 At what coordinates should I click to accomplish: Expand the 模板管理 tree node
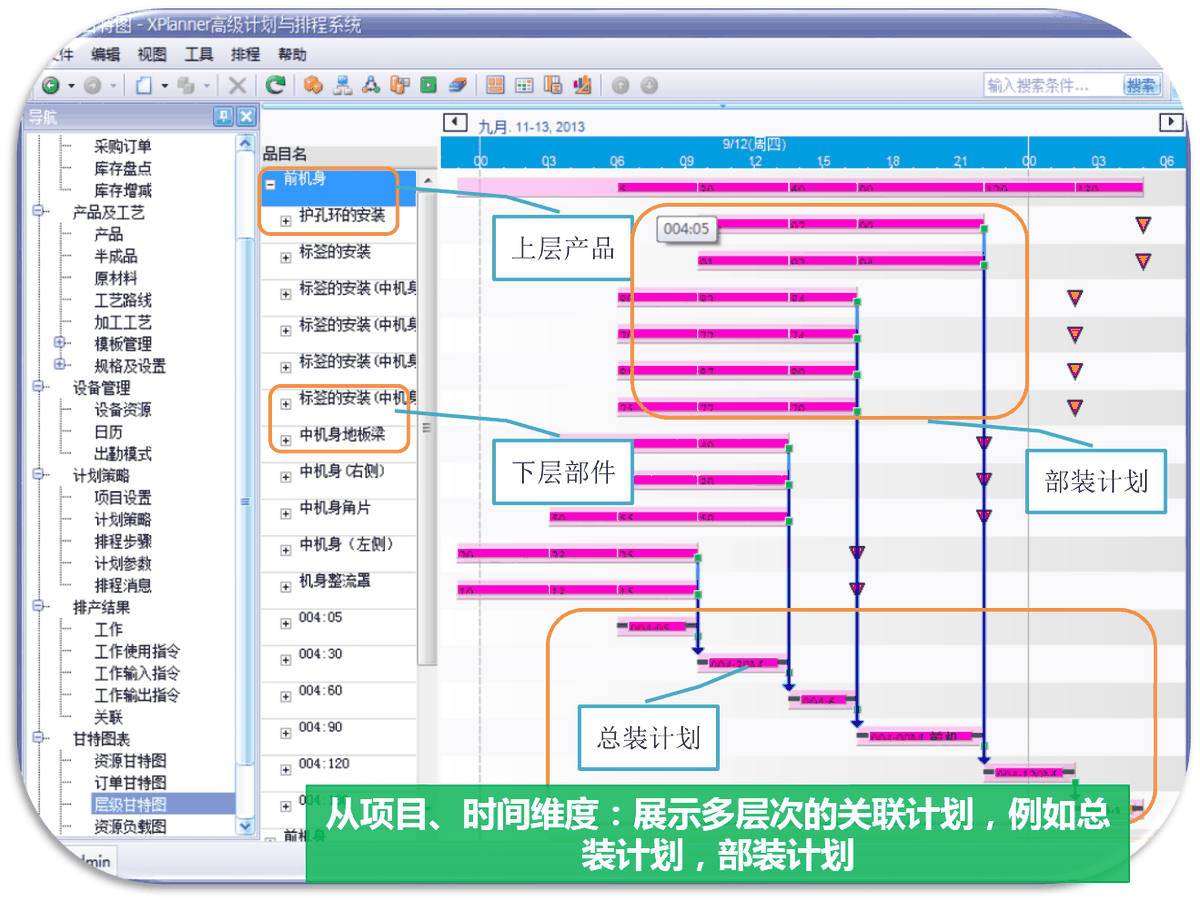[x=61, y=344]
